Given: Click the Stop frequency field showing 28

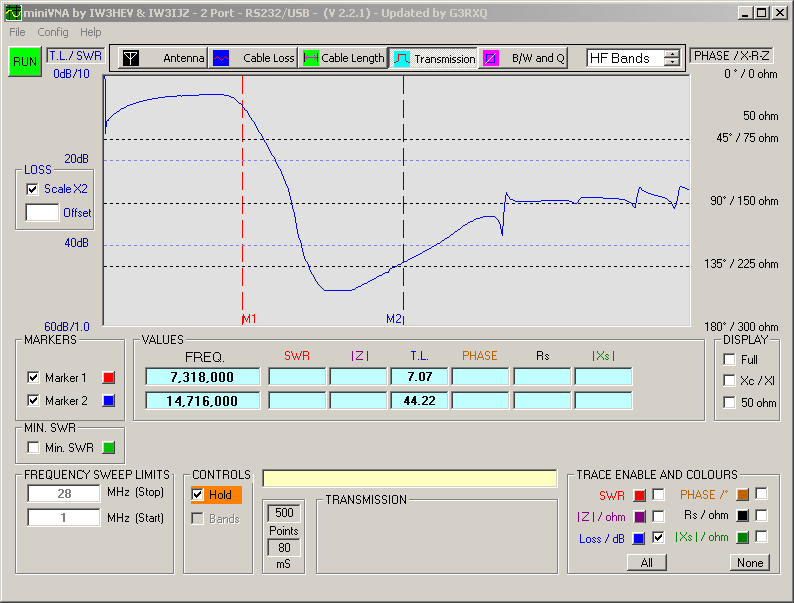Looking at the screenshot, I should (x=64, y=493).
